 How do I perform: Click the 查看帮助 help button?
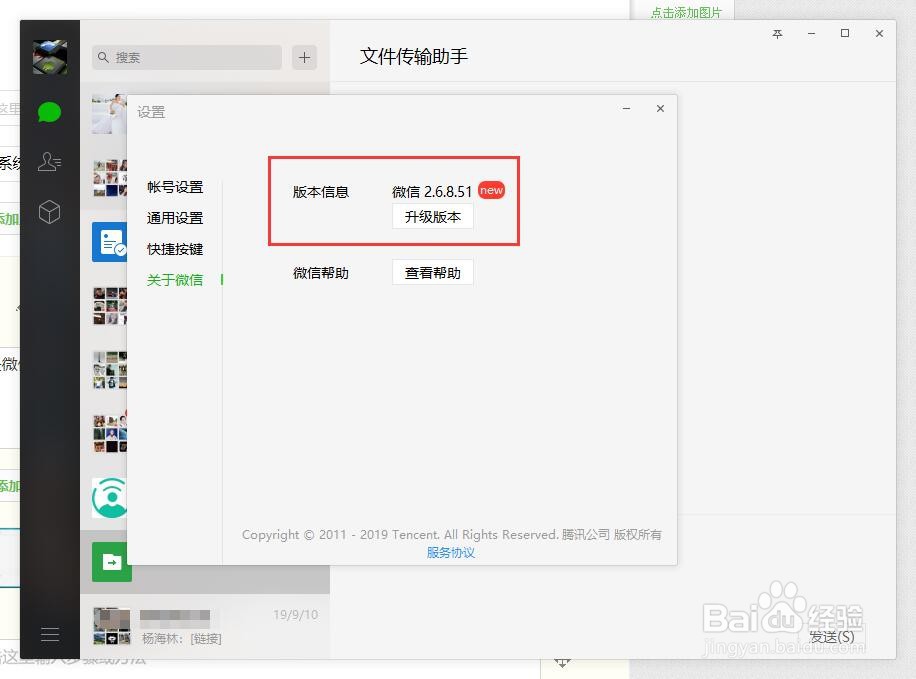click(432, 272)
